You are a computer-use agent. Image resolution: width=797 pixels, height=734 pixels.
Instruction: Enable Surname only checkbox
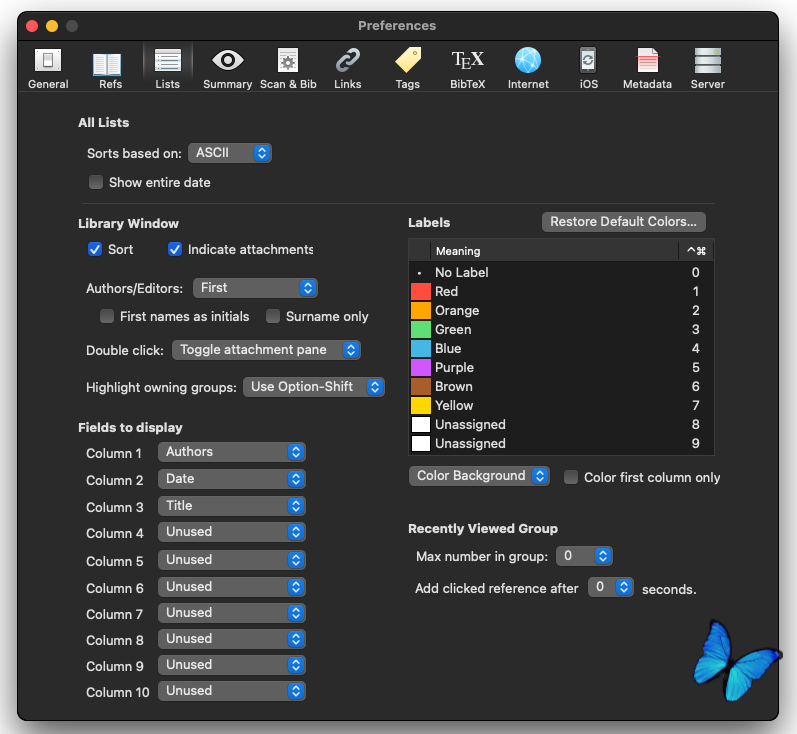[x=273, y=316]
